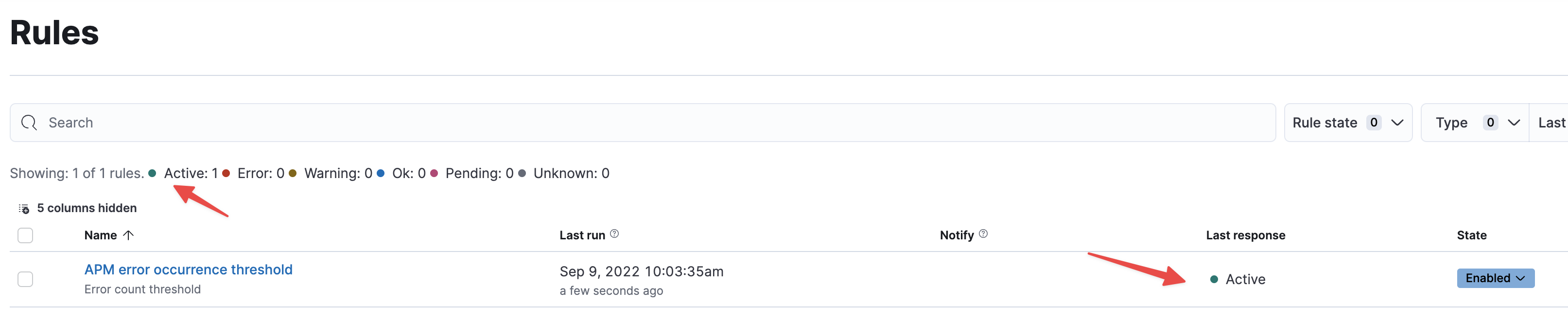The width and height of the screenshot is (1568, 324).
Task: Select all rules via the header checkbox
Action: tap(25, 235)
